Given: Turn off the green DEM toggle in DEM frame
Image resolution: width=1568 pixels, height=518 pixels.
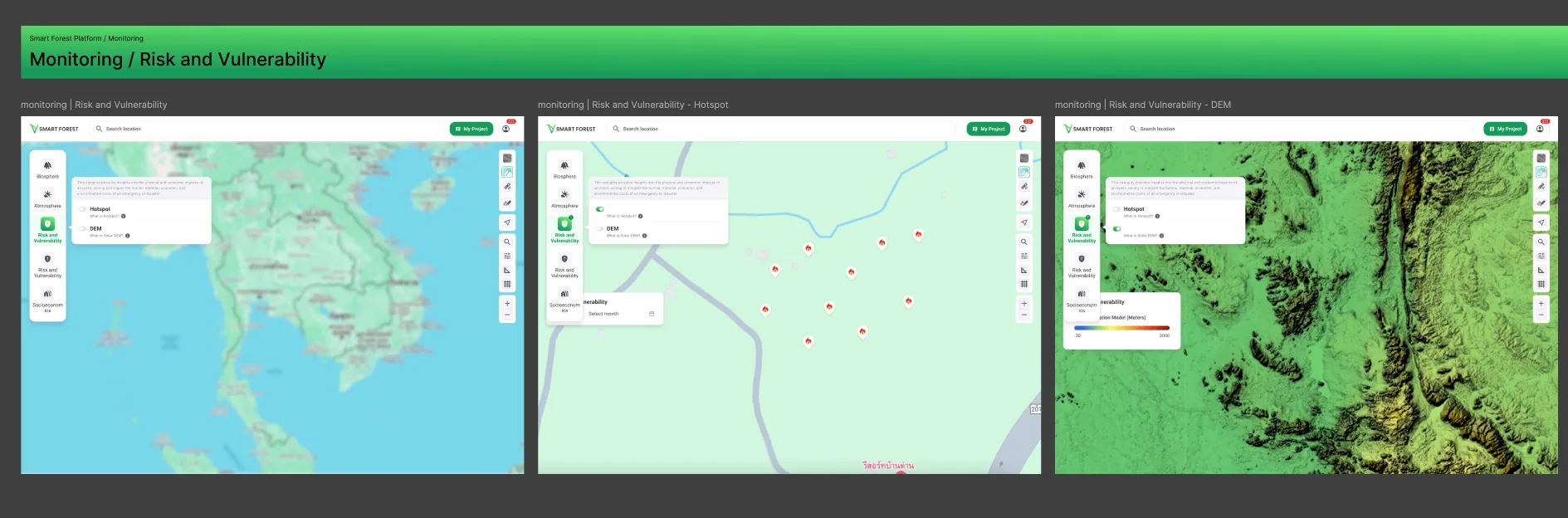Looking at the screenshot, I should (x=1117, y=228).
